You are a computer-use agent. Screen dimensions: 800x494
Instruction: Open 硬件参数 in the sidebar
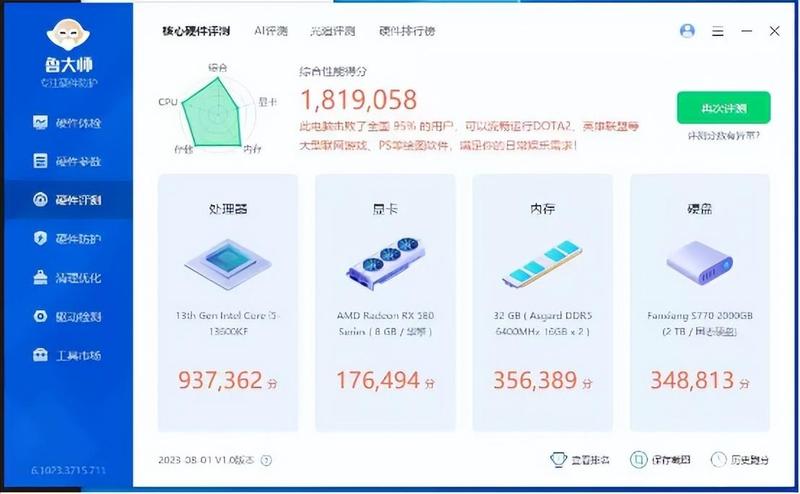(67, 161)
